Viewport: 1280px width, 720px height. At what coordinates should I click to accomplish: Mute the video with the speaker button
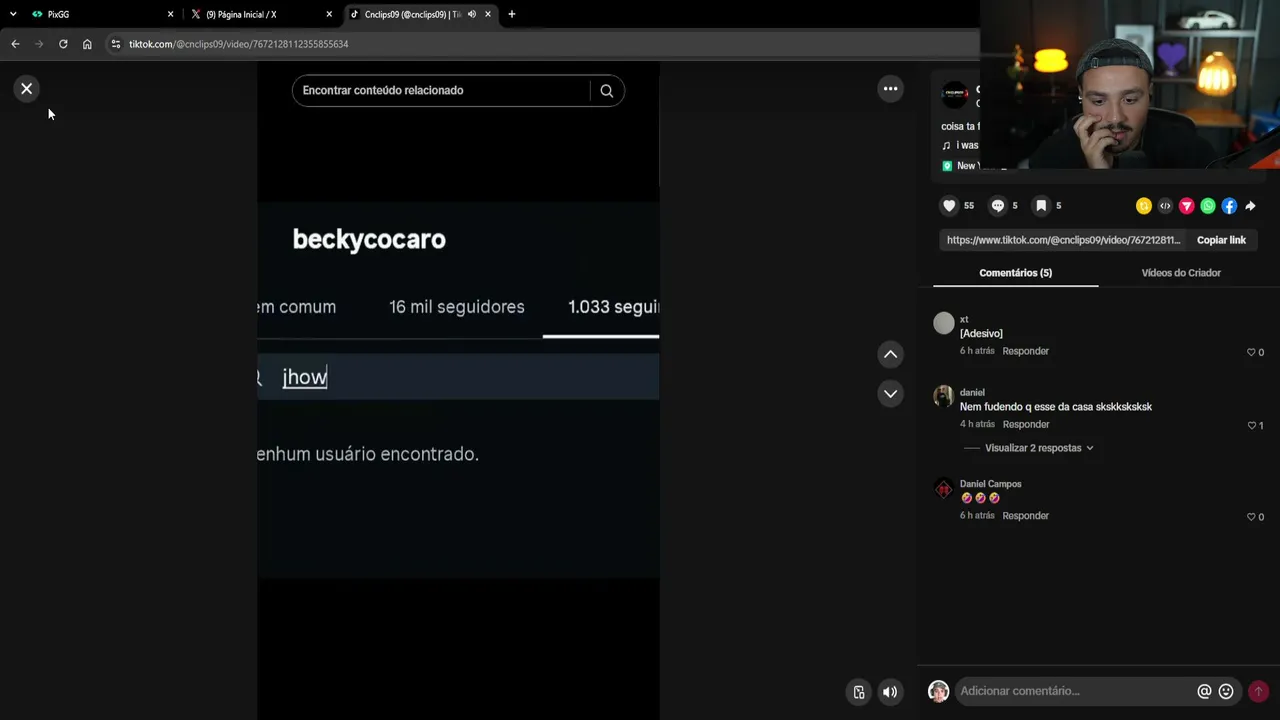tap(890, 692)
